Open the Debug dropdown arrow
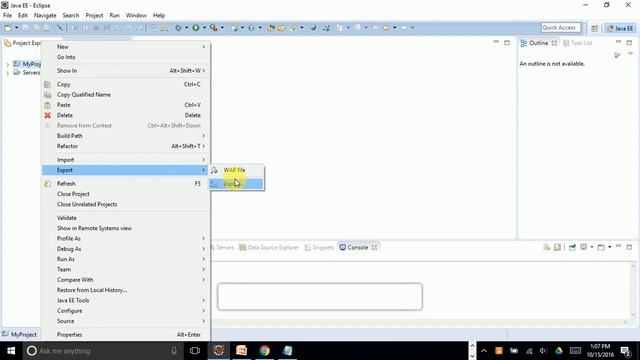 [187, 28]
